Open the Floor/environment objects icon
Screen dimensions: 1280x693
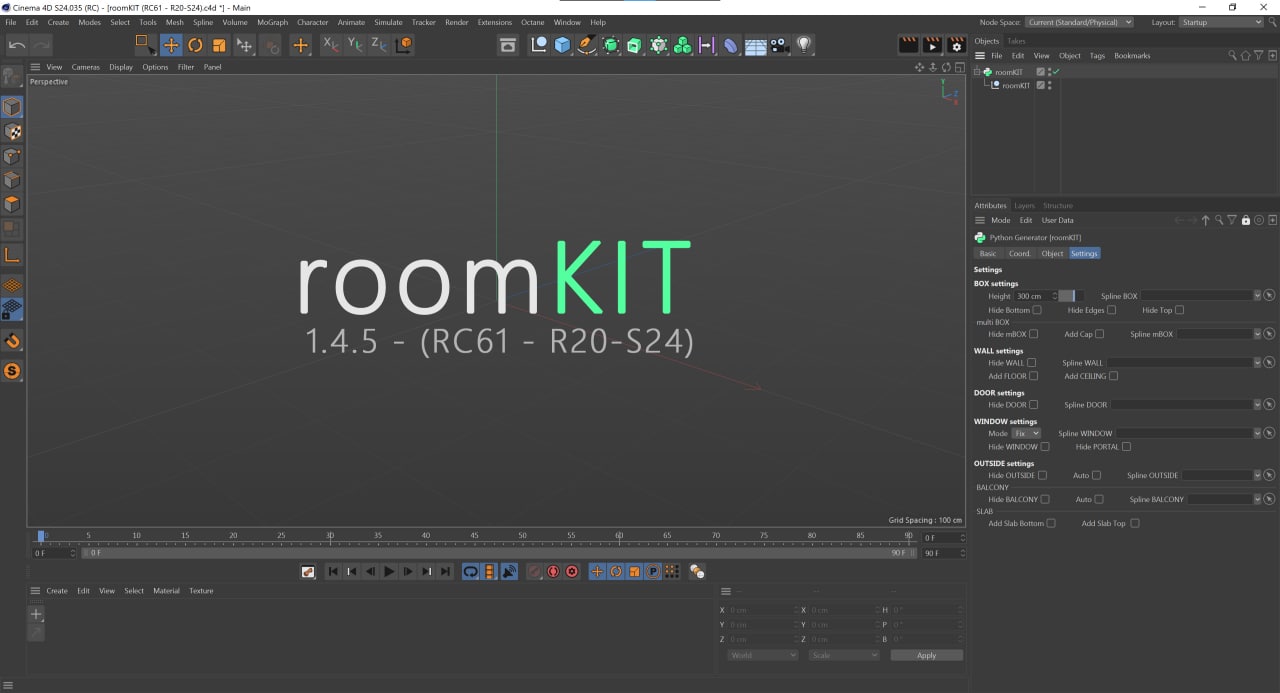click(x=756, y=45)
